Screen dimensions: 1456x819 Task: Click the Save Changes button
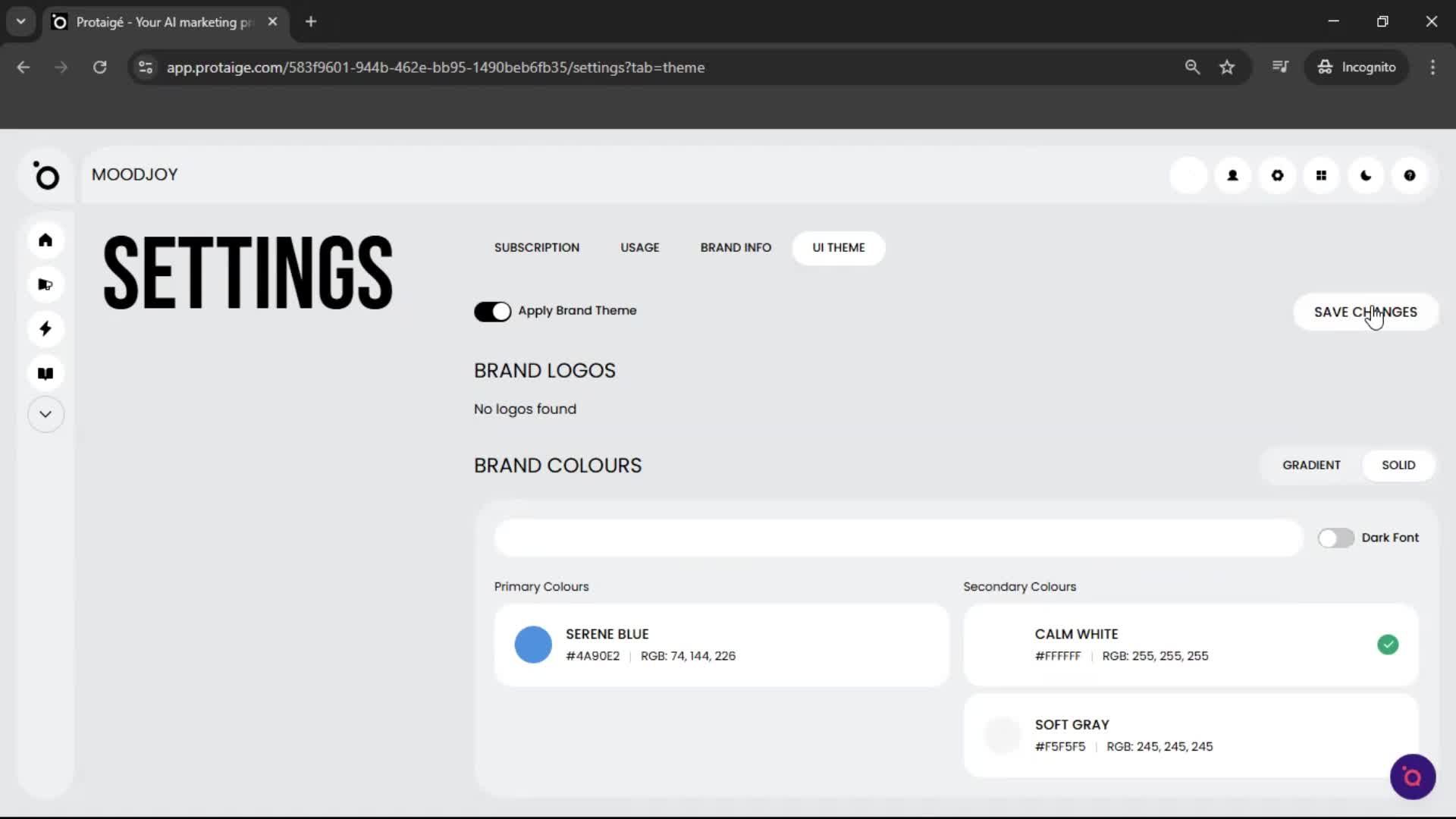point(1366,312)
